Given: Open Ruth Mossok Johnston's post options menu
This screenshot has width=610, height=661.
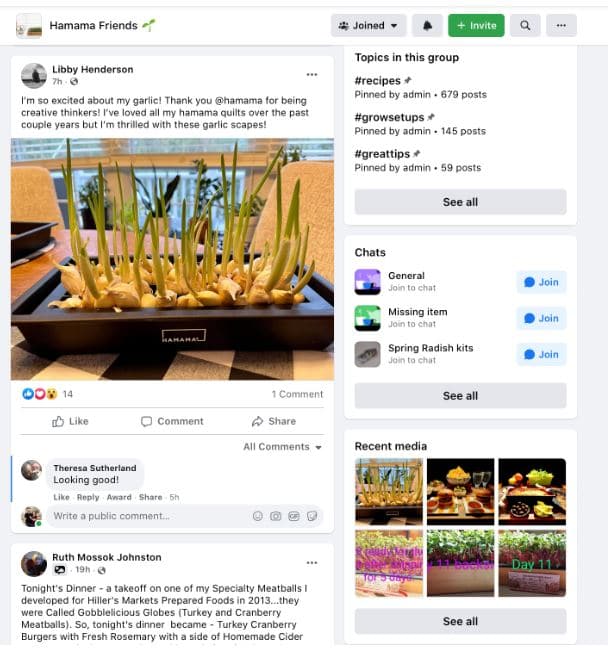Looking at the screenshot, I should coord(312,563).
